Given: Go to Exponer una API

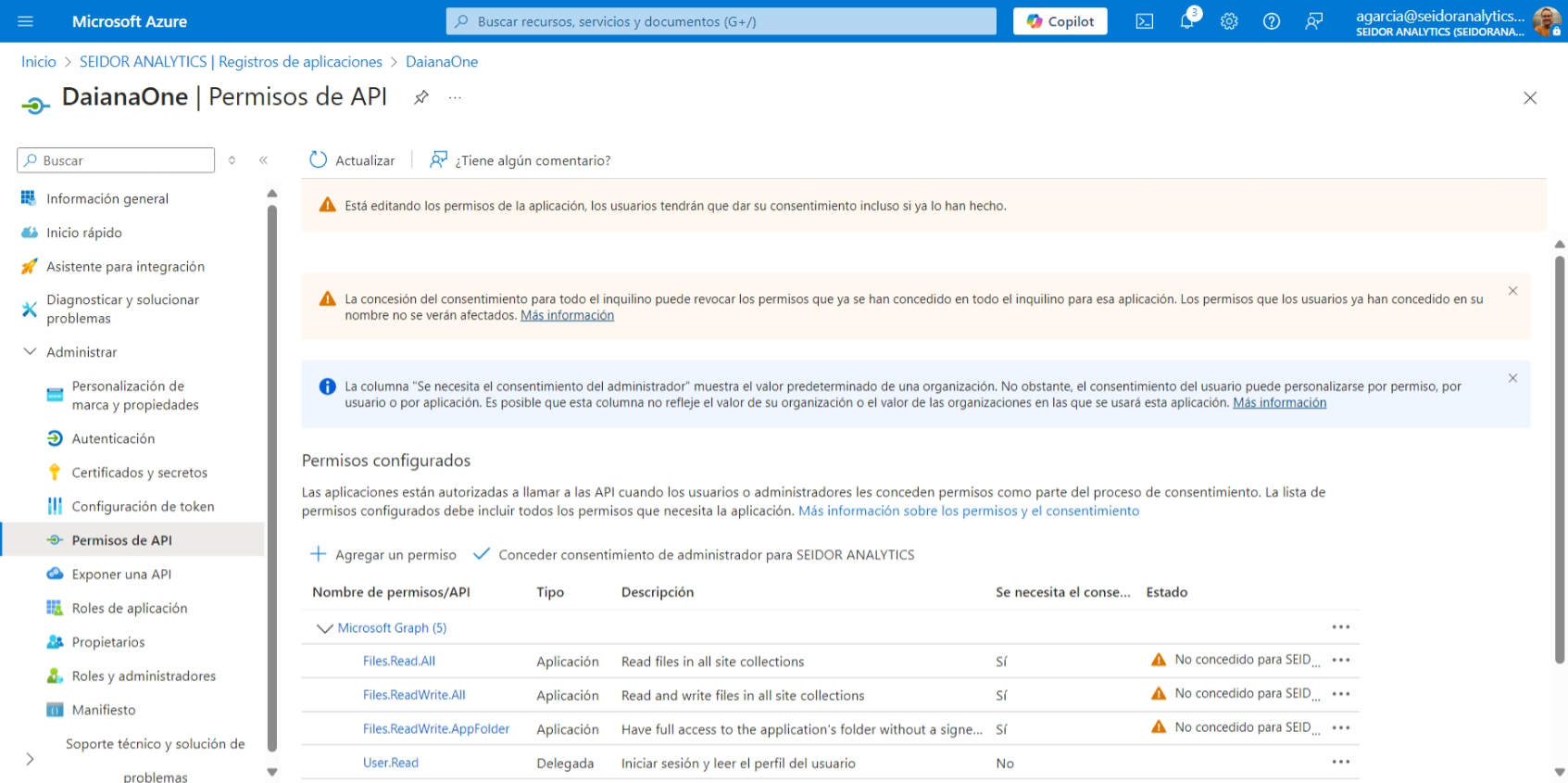Looking at the screenshot, I should [121, 575].
